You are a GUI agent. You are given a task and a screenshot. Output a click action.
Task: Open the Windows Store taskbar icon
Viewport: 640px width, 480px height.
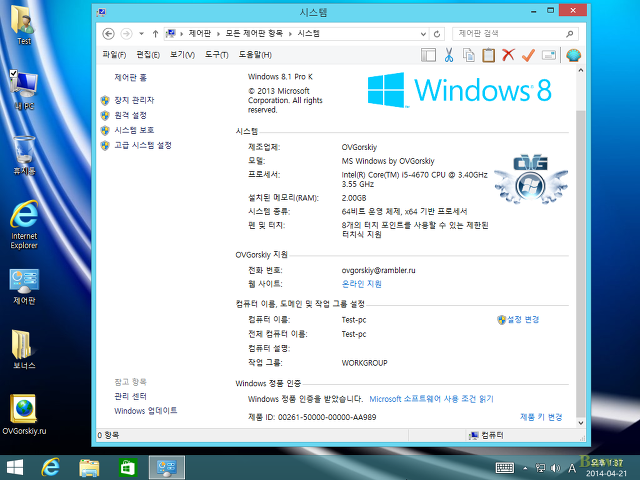pyautogui.click(x=128, y=468)
